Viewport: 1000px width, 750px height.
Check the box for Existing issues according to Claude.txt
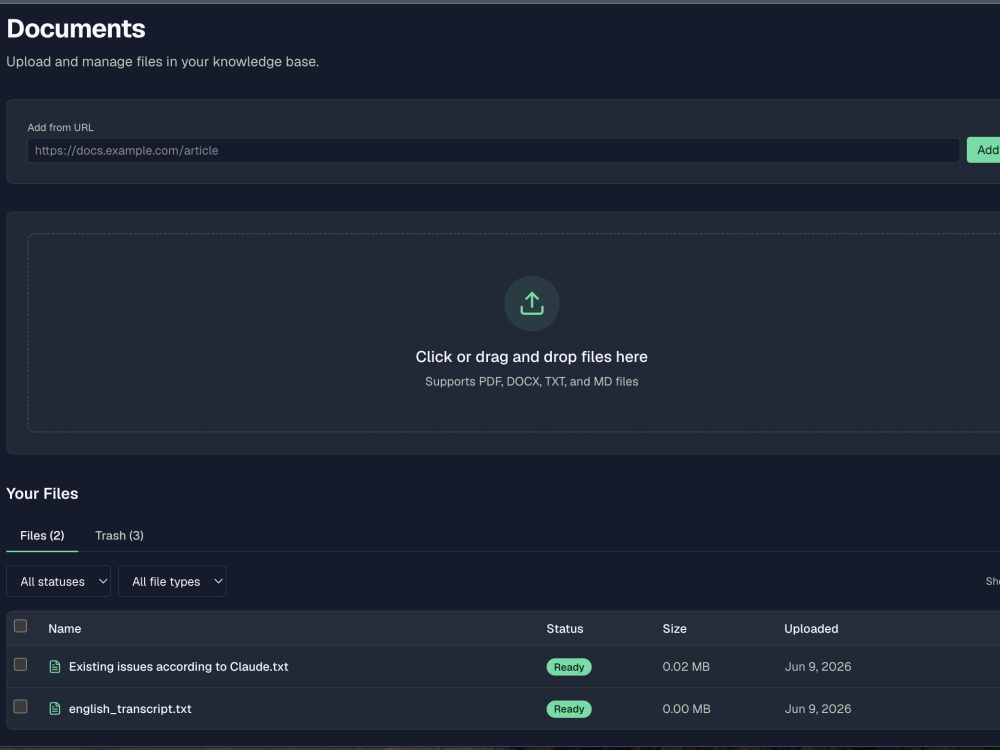[x=20, y=665]
